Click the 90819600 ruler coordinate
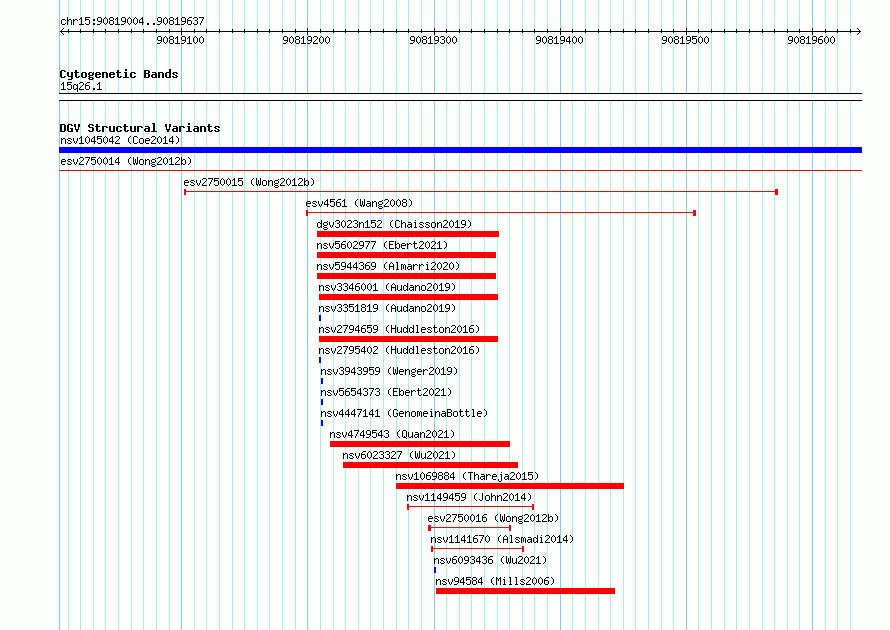This screenshot has width=890, height=630. (811, 40)
